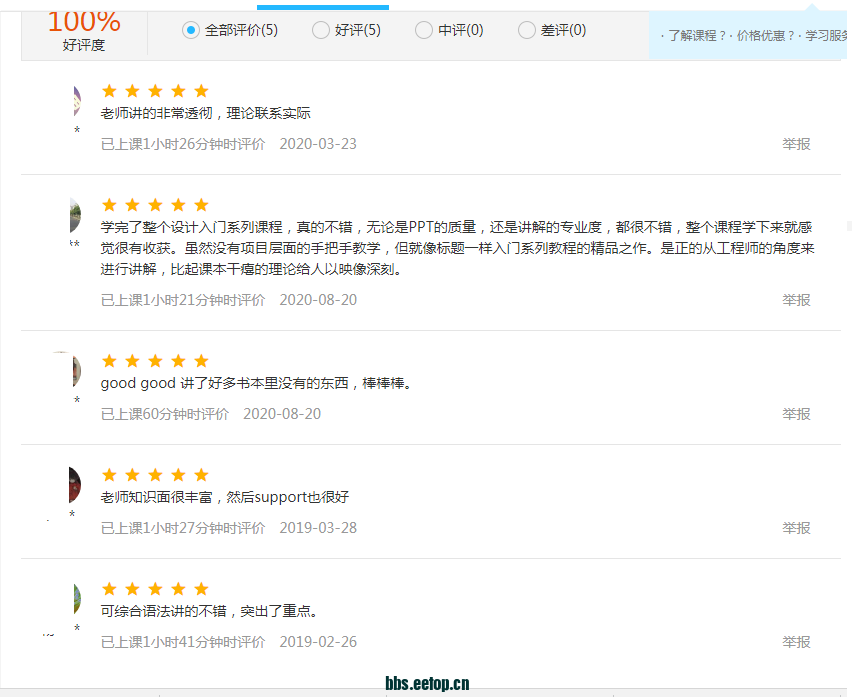Click 举报 on the 2019-02-26 review
This screenshot has width=855, height=697.
coord(796,642)
